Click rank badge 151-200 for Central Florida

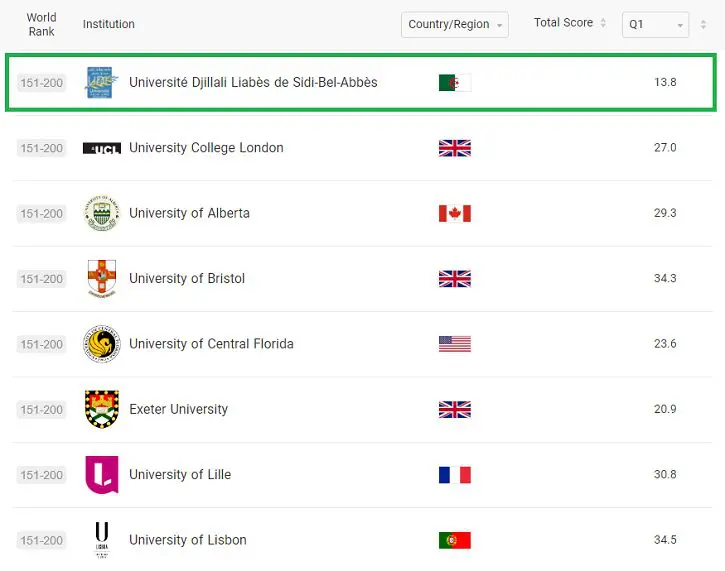coord(42,344)
